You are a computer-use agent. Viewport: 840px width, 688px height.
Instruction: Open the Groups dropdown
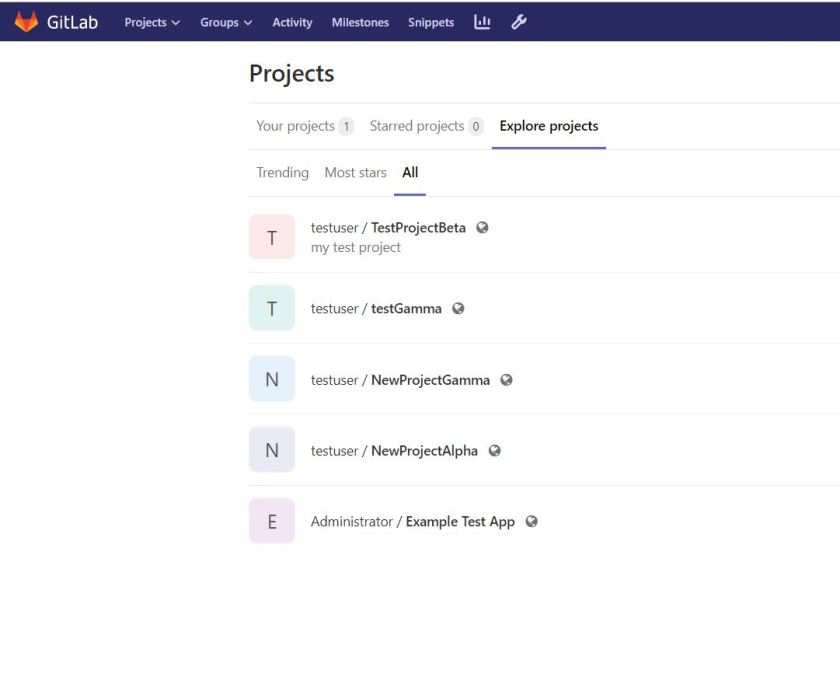pyautogui.click(x=225, y=21)
